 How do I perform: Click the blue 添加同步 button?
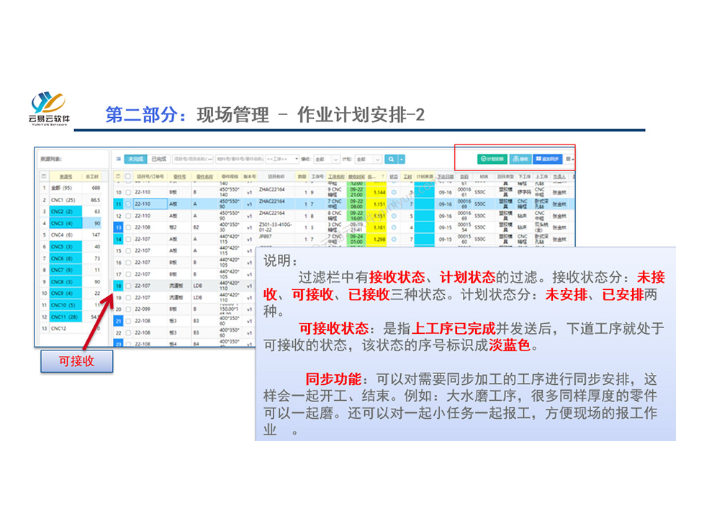coord(548,158)
